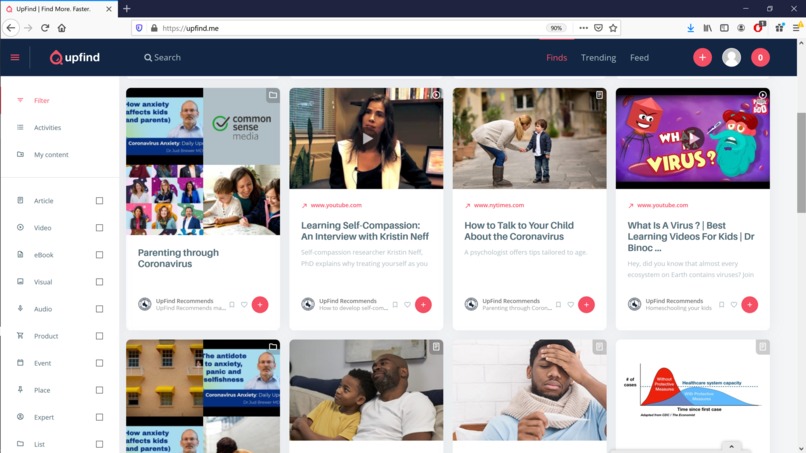This screenshot has width=806, height=453.
Task: Enable the Audio filter checkbox
Action: (x=99, y=309)
